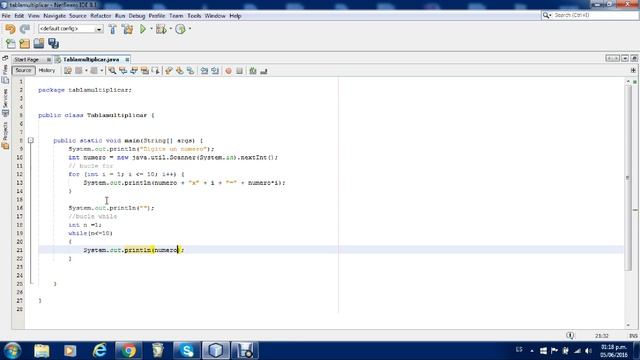Open the dropdown arrow beside Debug Project
This screenshot has width=640, height=360.
[171, 29]
